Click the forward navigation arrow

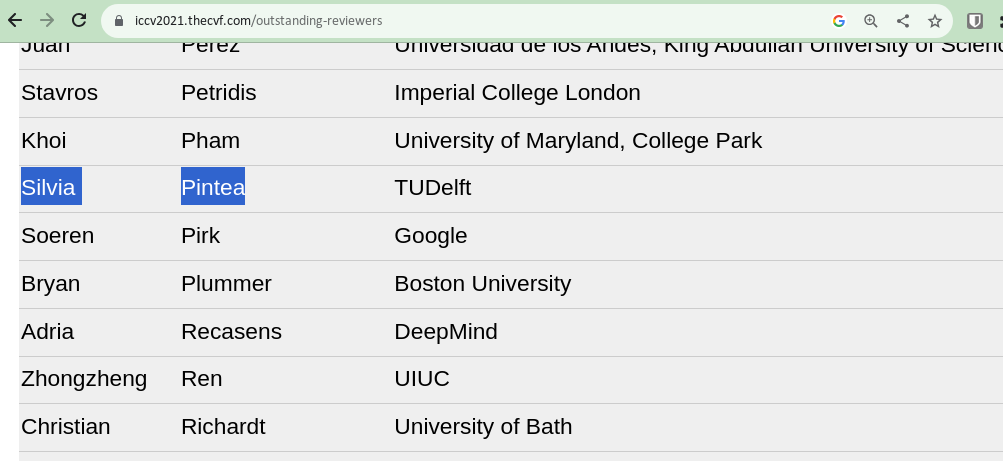pos(47,20)
